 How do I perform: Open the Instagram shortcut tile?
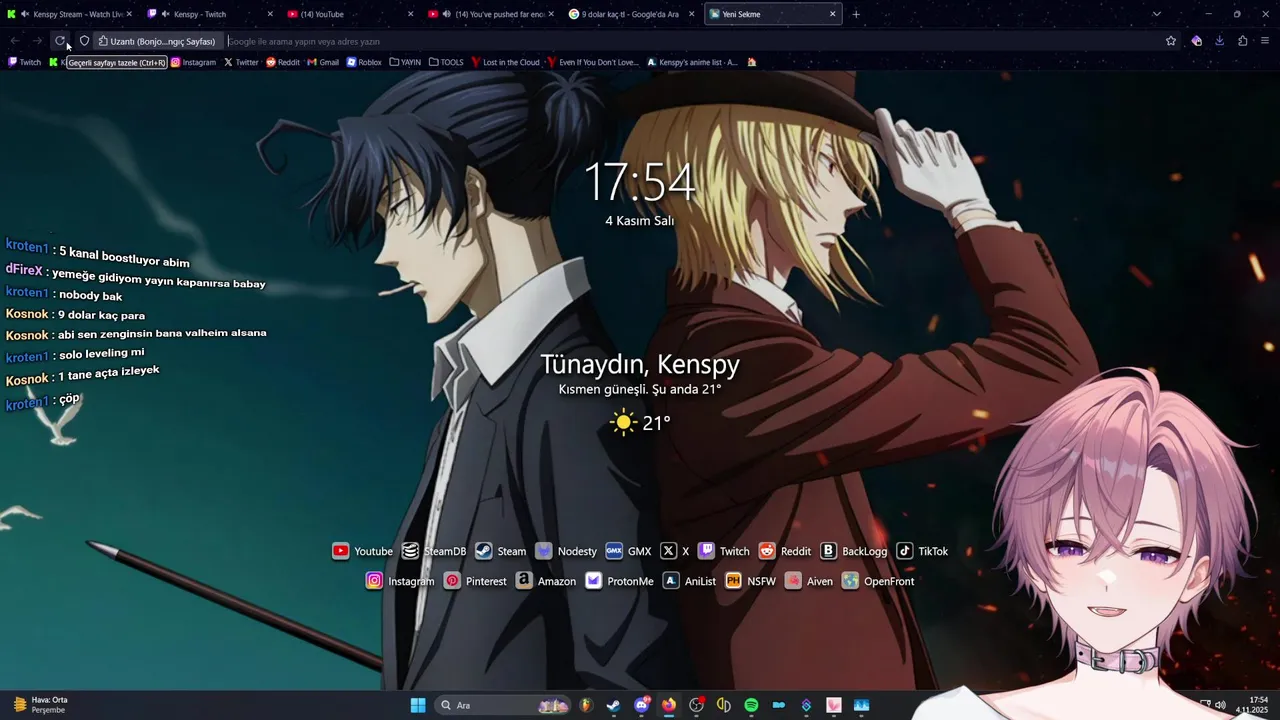[x=400, y=581]
